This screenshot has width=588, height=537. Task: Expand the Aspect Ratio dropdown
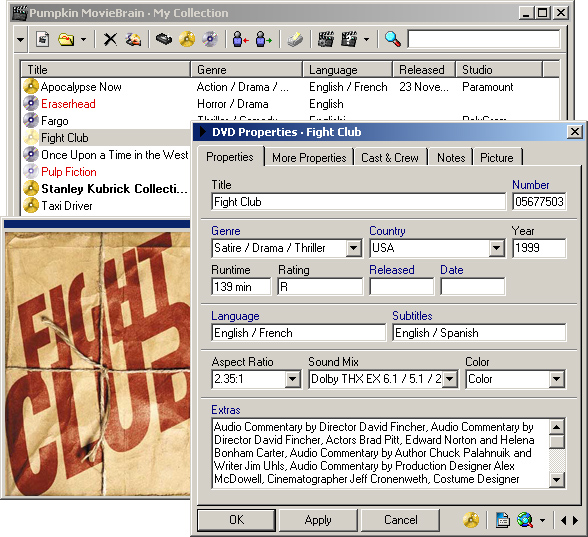point(292,379)
